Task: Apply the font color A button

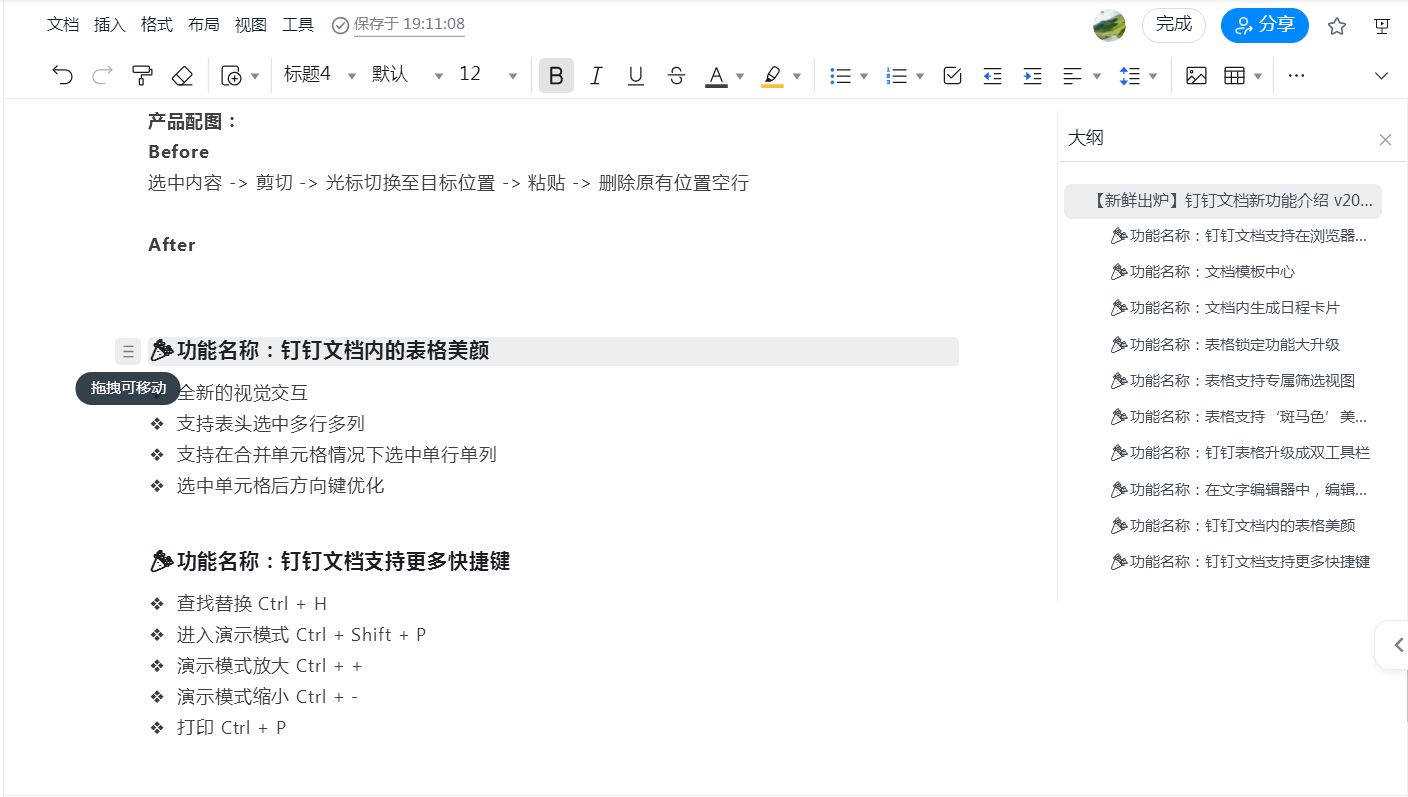Action: pos(716,76)
